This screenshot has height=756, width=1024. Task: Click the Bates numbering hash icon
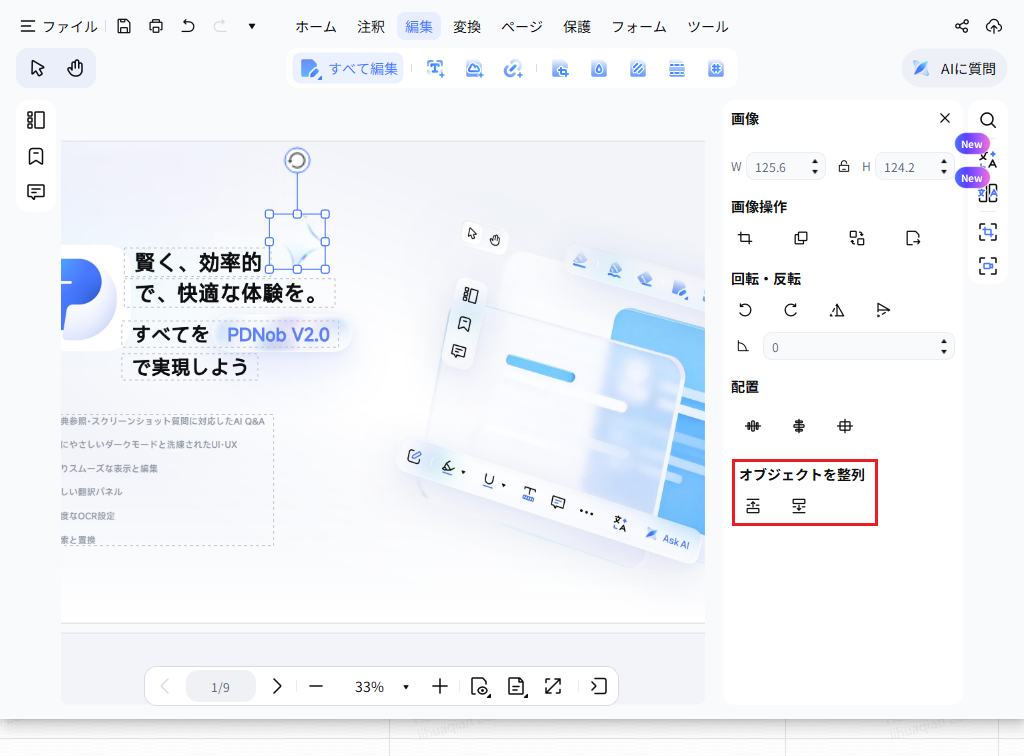coord(716,69)
